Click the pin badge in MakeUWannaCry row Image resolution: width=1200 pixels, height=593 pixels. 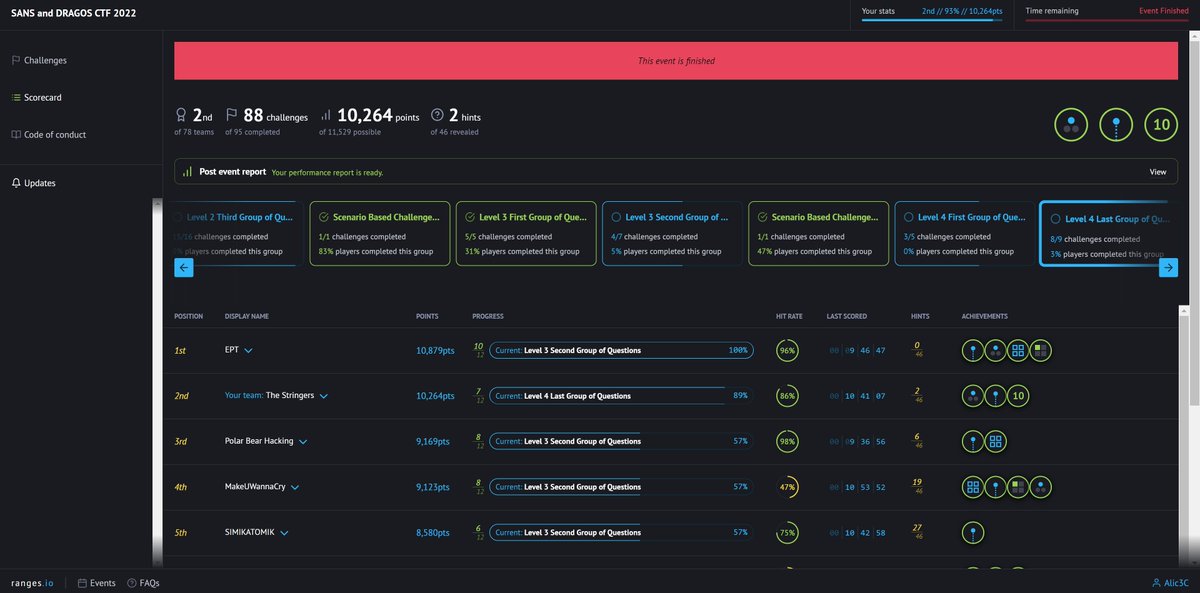[995, 487]
